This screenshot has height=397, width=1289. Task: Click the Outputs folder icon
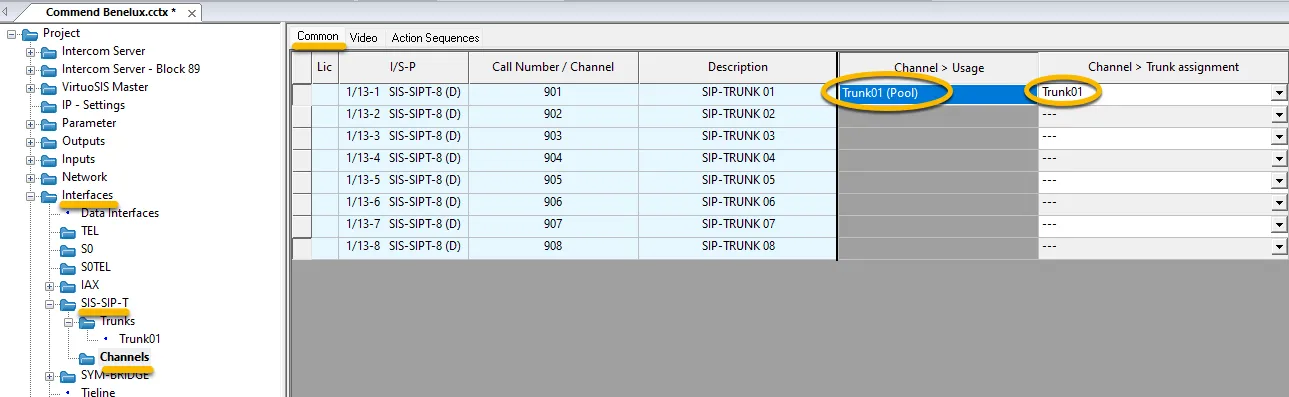[x=49, y=142]
